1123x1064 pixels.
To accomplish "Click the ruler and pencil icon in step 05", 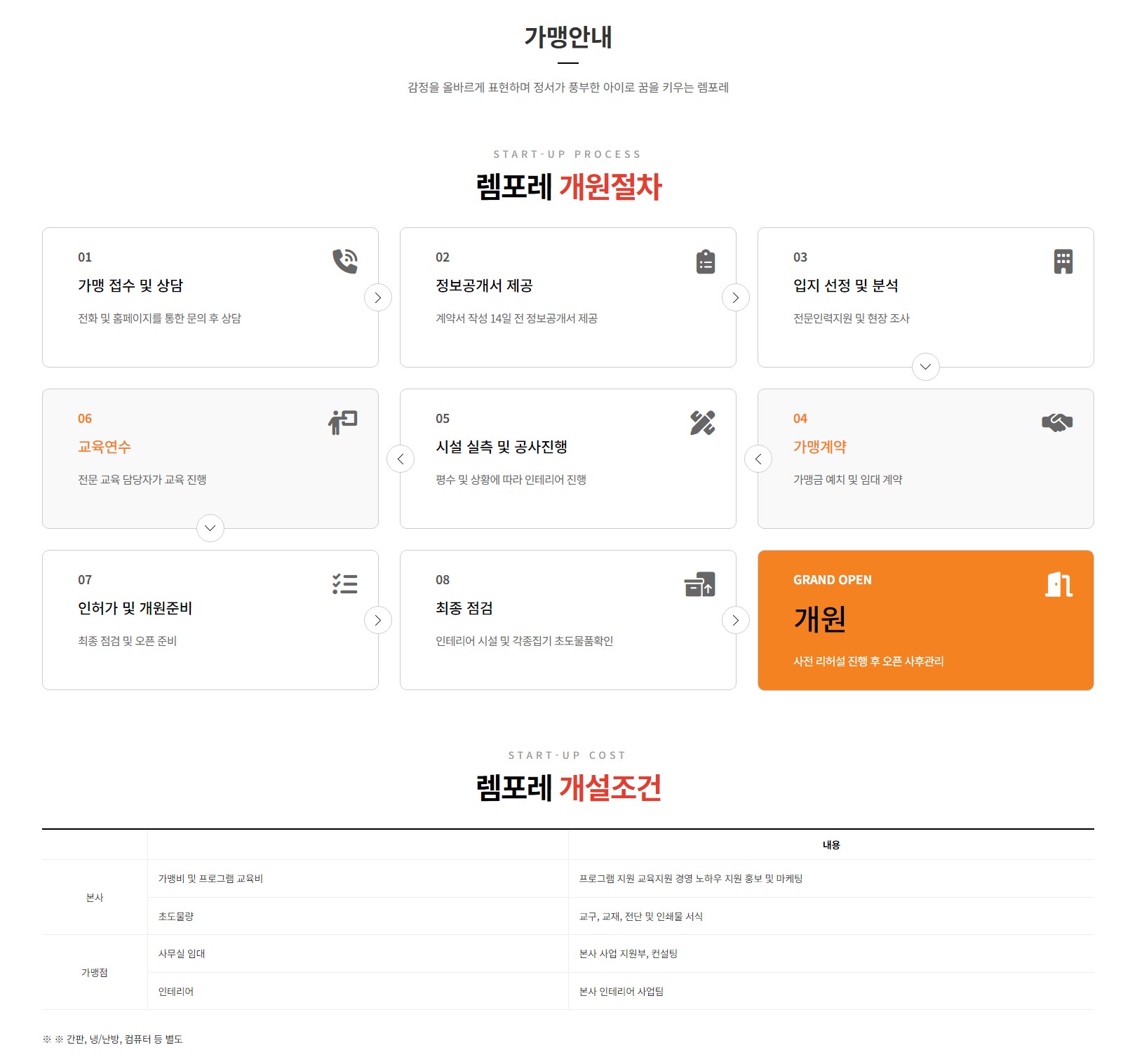I will point(702,423).
